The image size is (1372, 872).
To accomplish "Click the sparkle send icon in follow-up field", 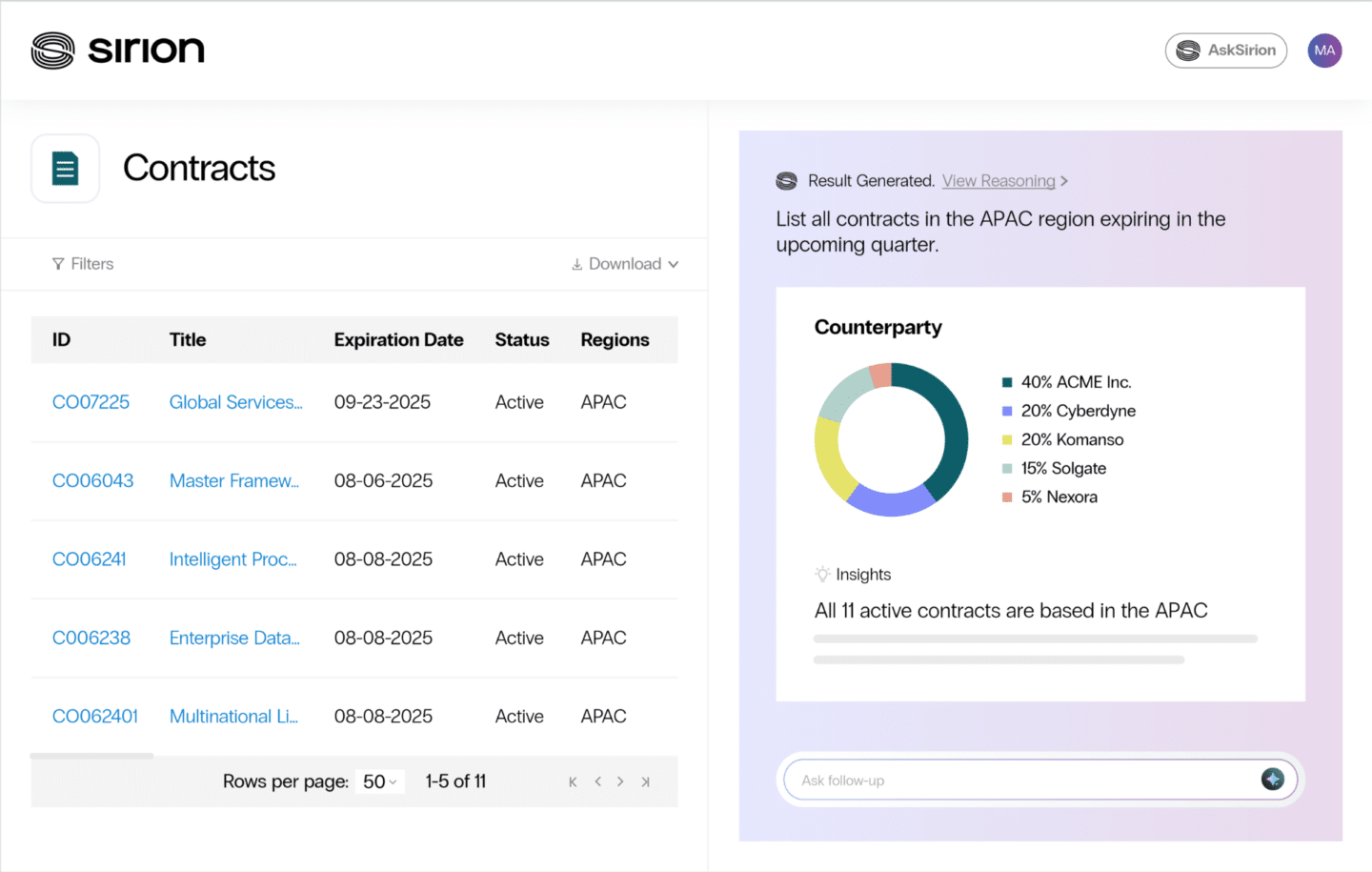I will tap(1274, 780).
